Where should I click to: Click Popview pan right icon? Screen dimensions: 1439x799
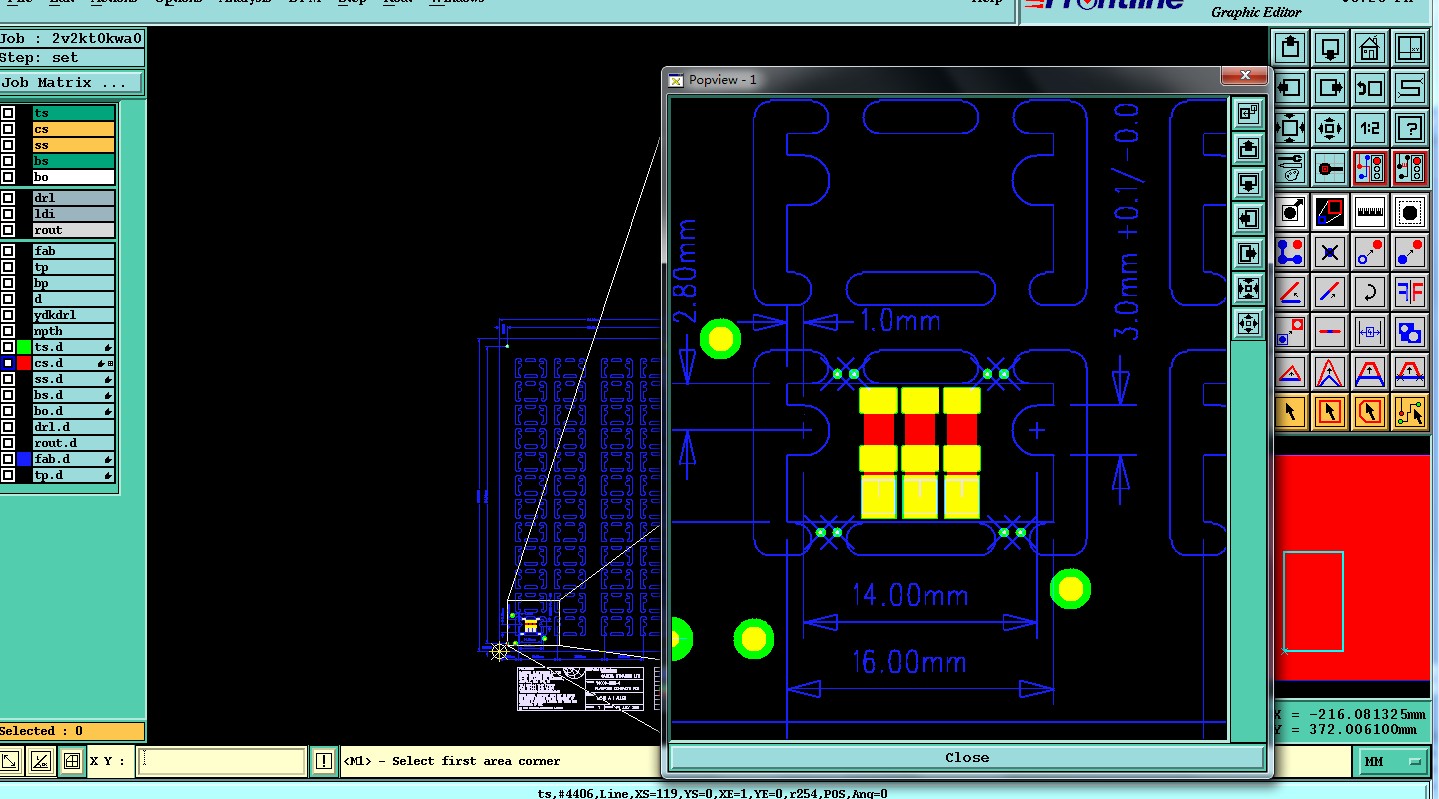tap(1248, 253)
